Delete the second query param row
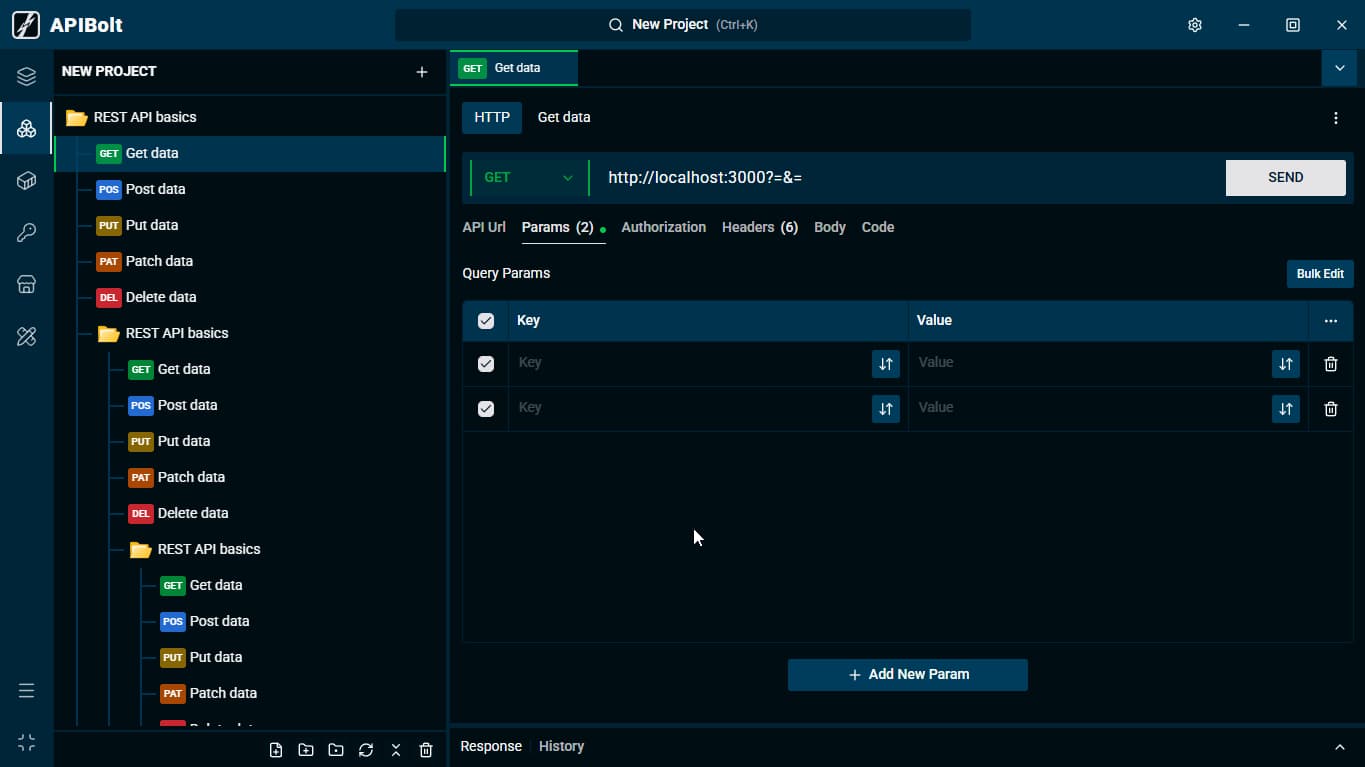 (1331, 408)
